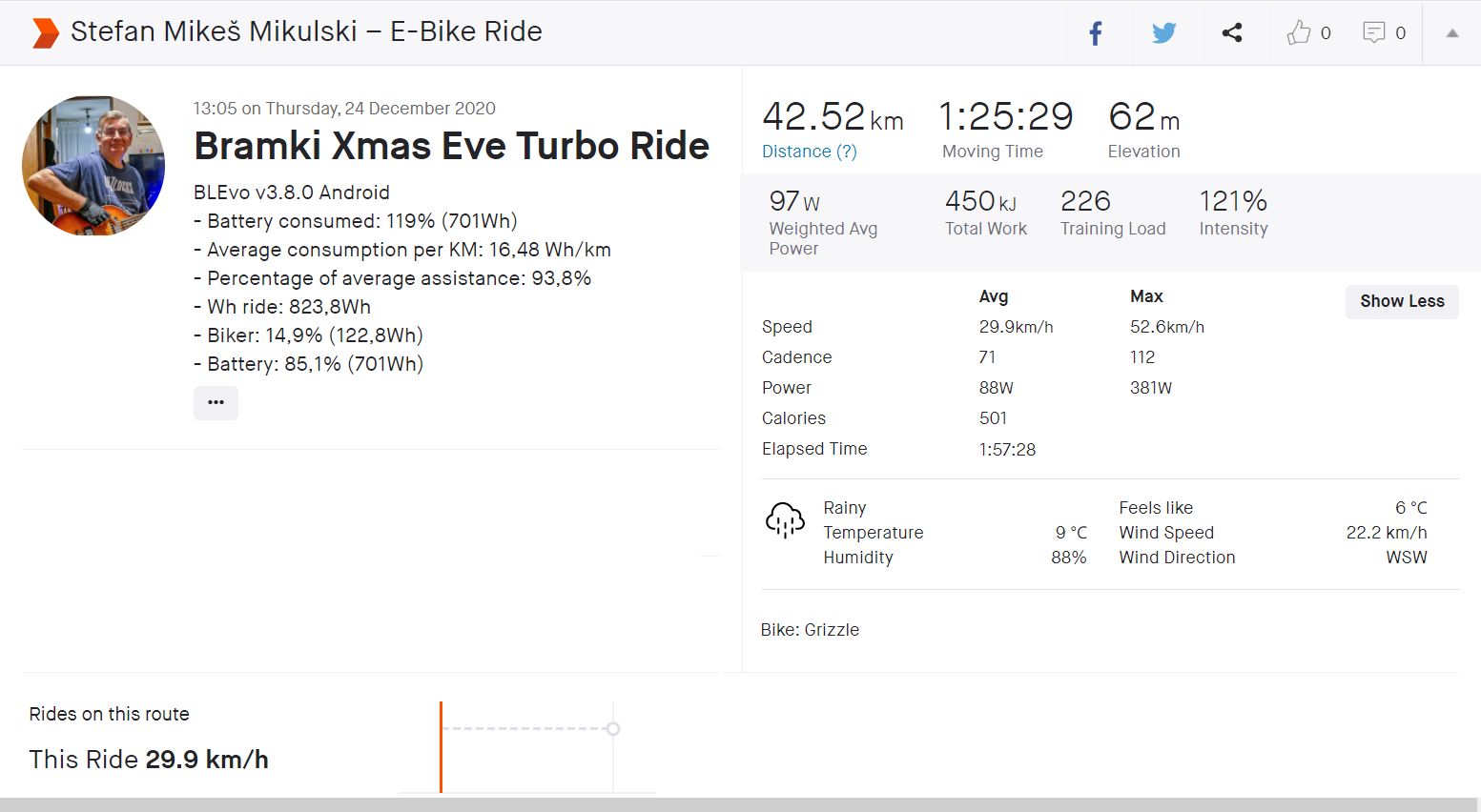
Task: Click the Bramki Xmas Eve Turbo Ride title
Action: tap(451, 146)
